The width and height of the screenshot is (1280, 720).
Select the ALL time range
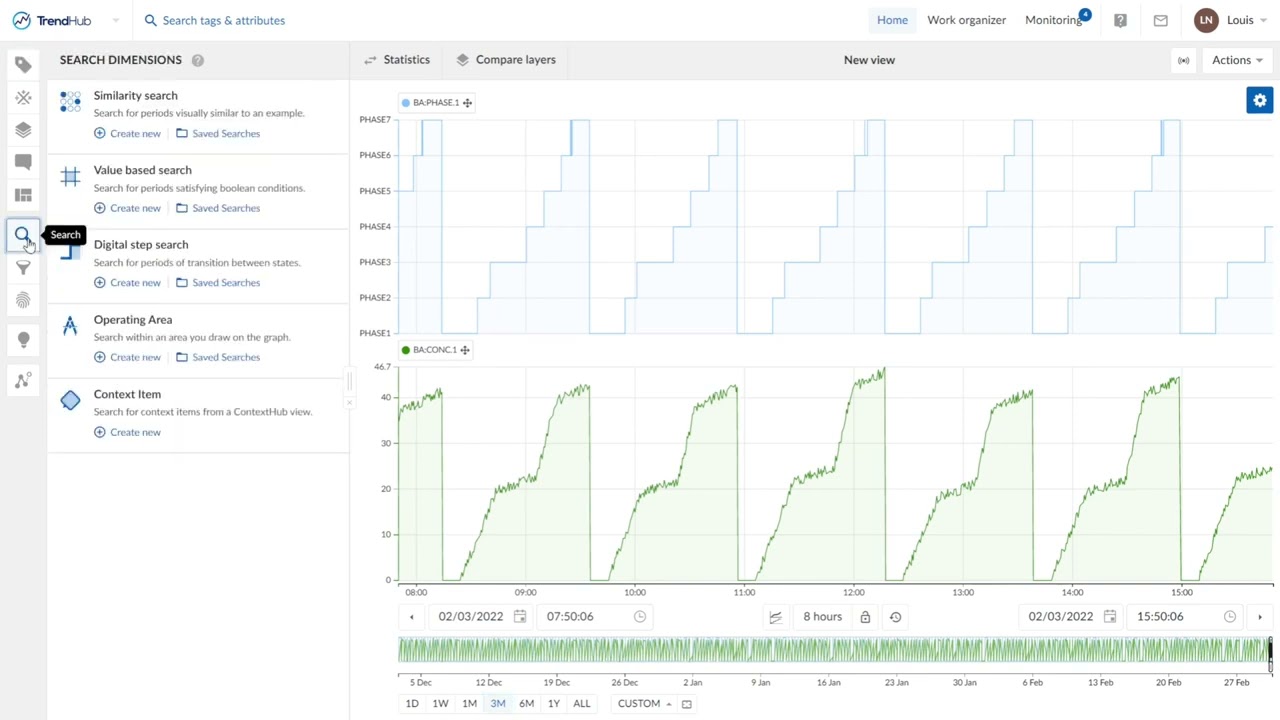581,704
